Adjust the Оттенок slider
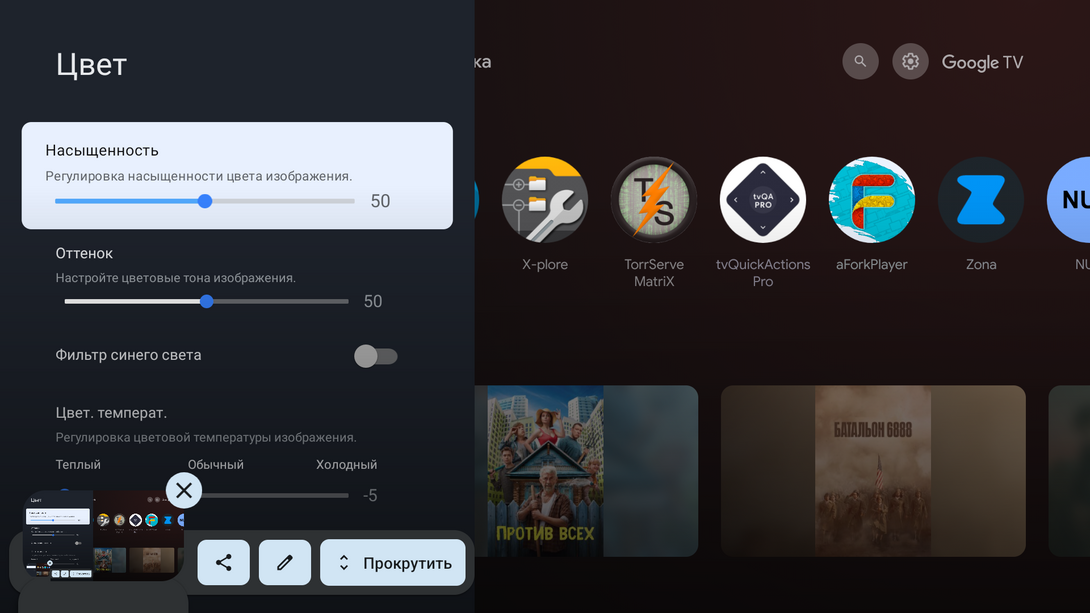Viewport: 1090px width, 613px height. click(206, 301)
